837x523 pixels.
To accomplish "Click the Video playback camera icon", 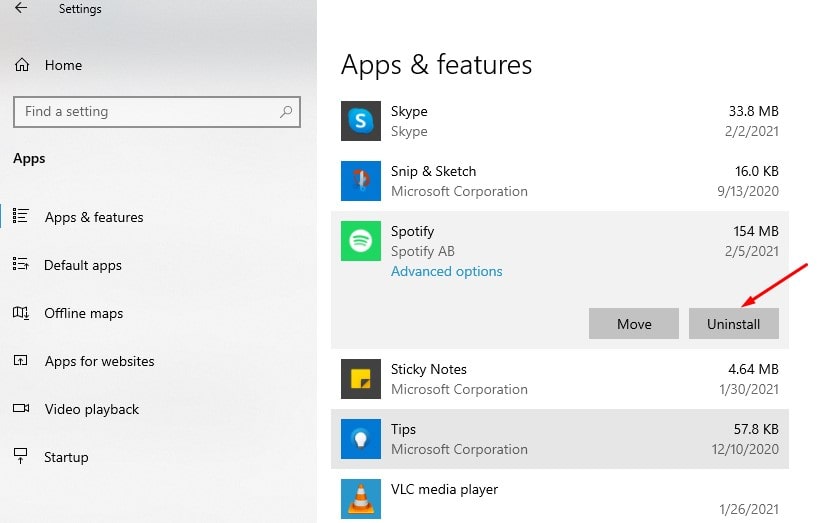I will pos(21,408).
